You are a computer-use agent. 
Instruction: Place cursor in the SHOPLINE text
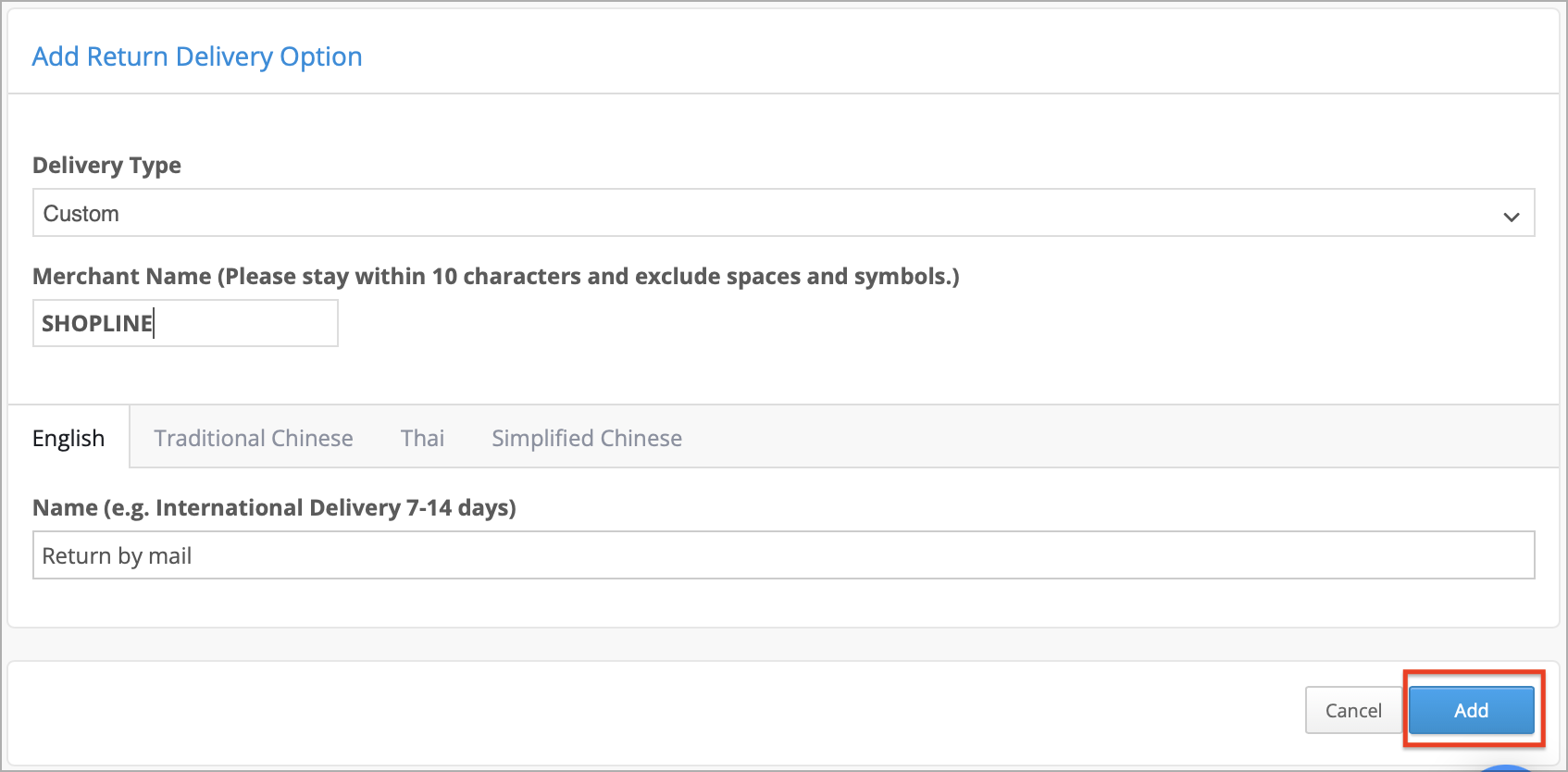97,323
